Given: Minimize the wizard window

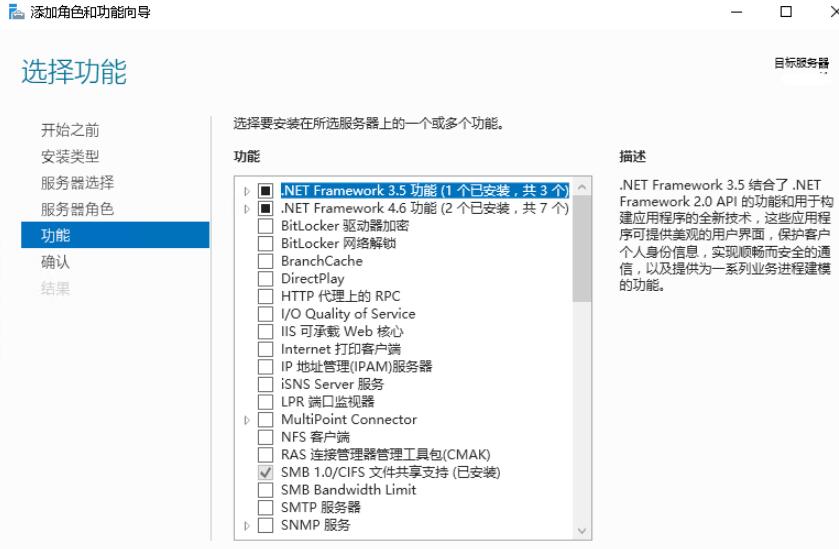Looking at the screenshot, I should pos(737,12).
